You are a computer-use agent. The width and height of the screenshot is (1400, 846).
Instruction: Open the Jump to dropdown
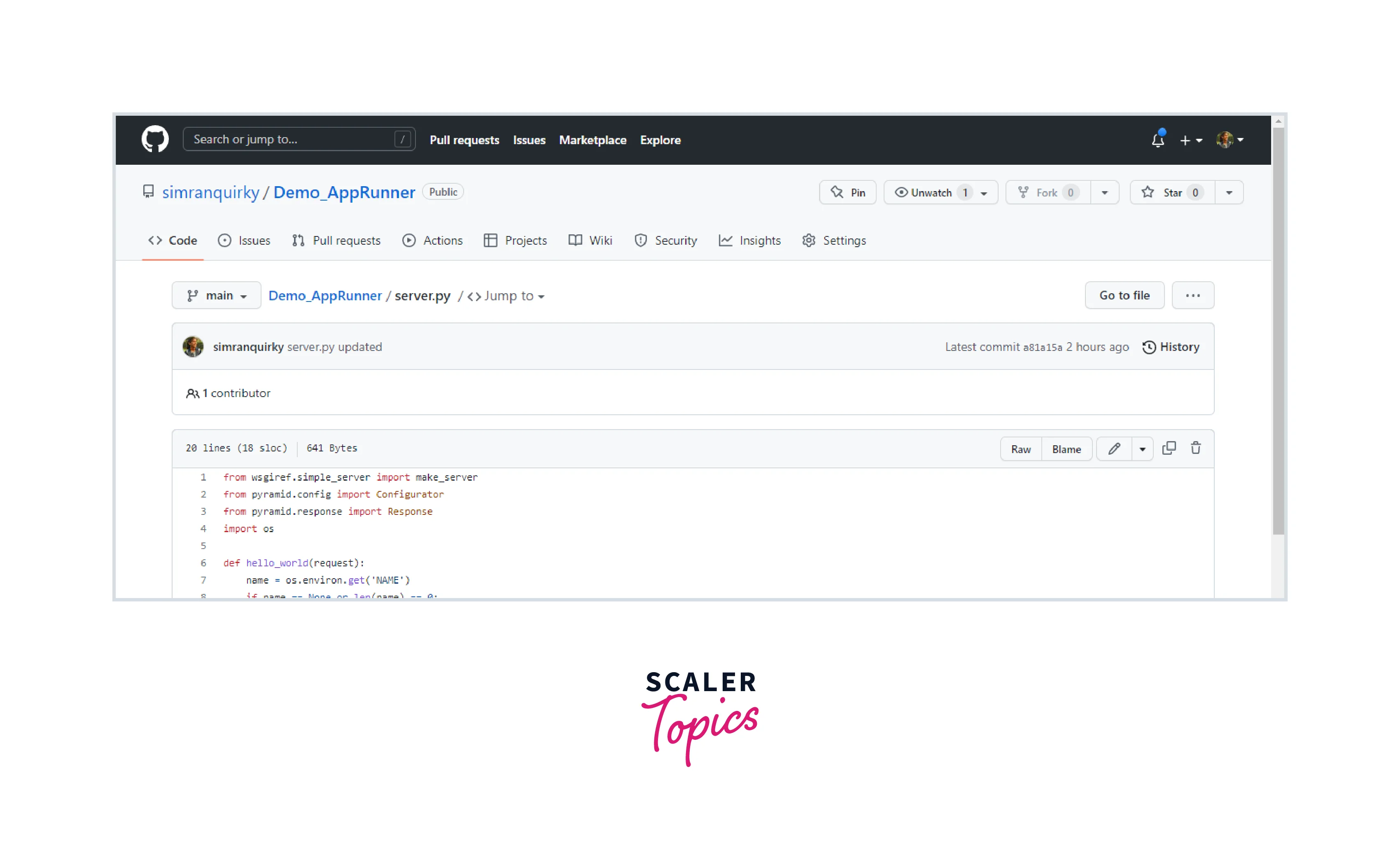coord(507,296)
